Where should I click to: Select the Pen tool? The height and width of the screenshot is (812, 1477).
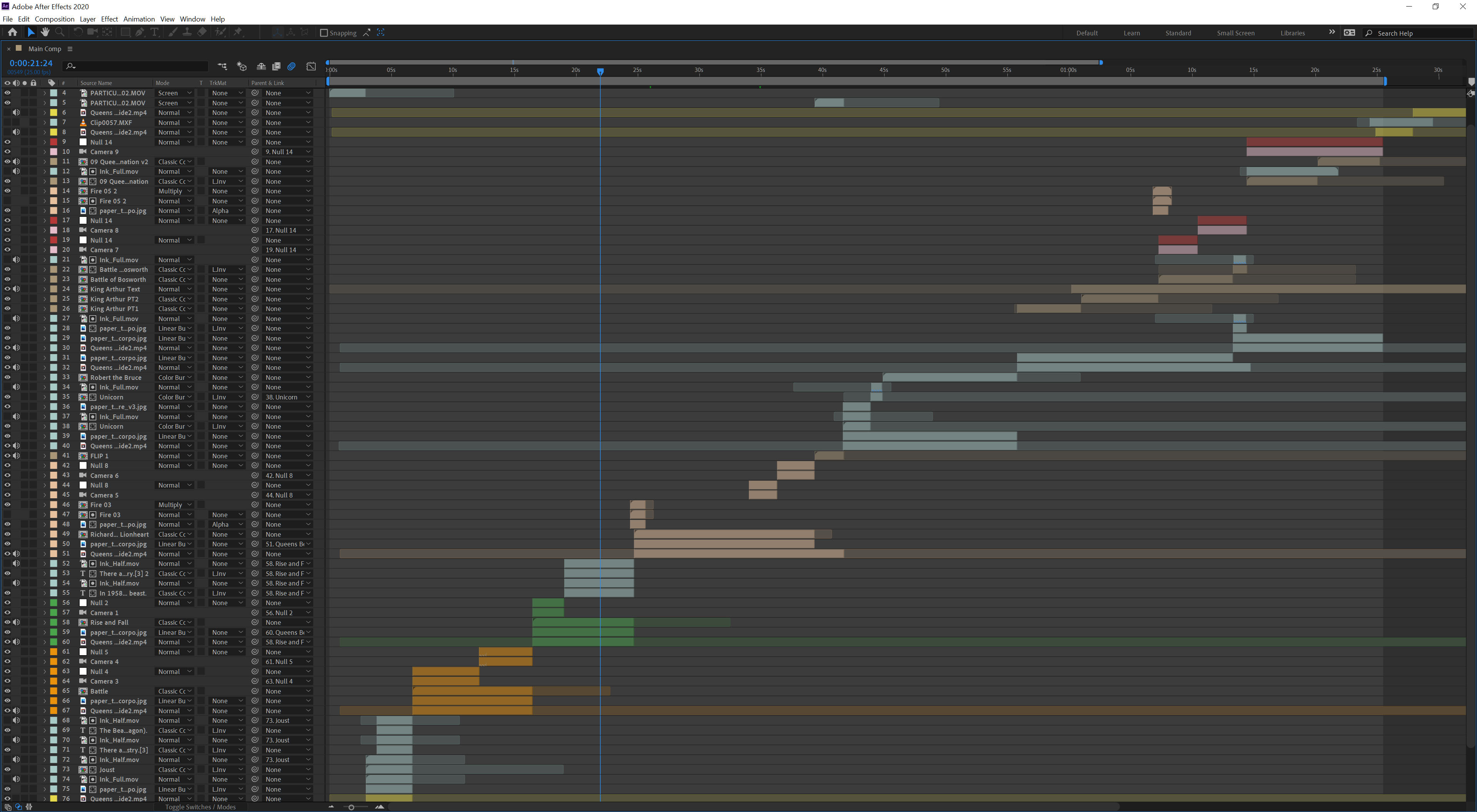(x=140, y=33)
